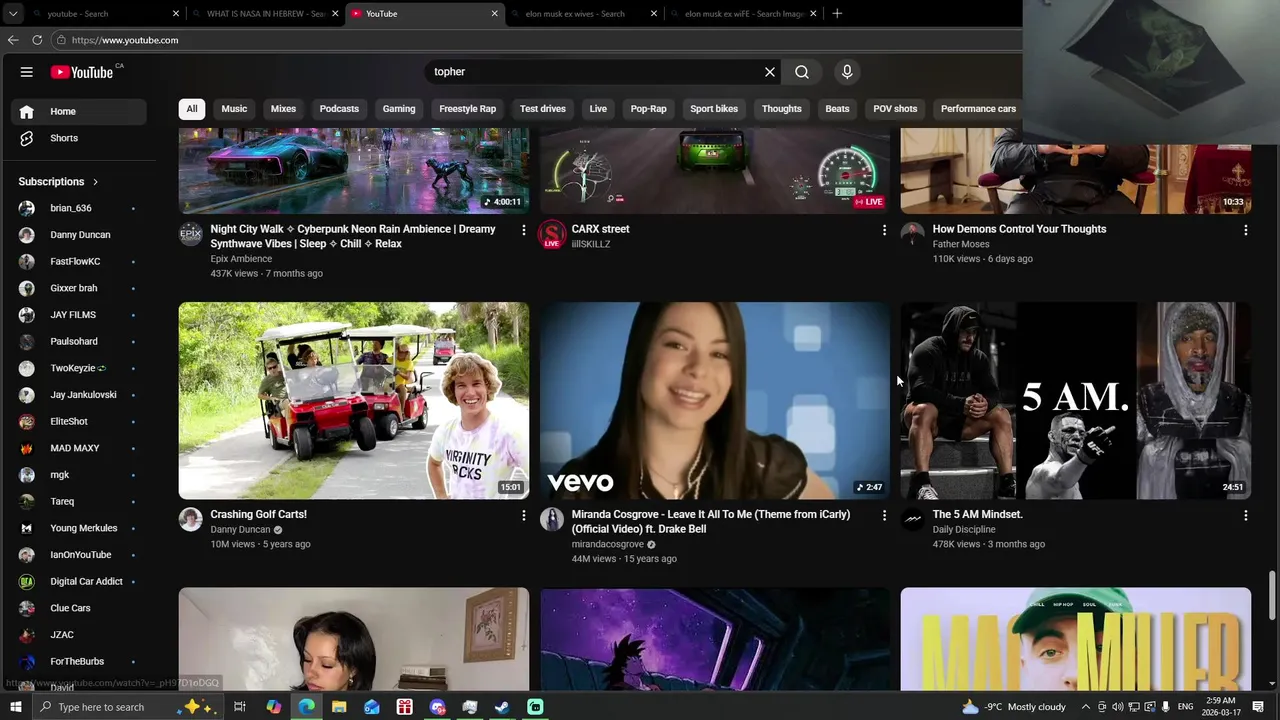Select the All filter chip

pyautogui.click(x=192, y=109)
